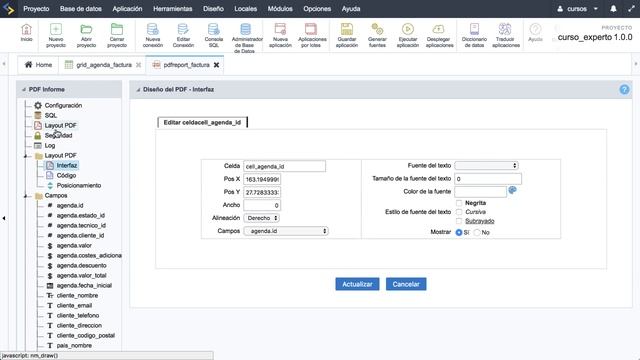Screen dimensions: 640x360
Task: Click the blue help question mark icon
Action: tap(624, 89)
